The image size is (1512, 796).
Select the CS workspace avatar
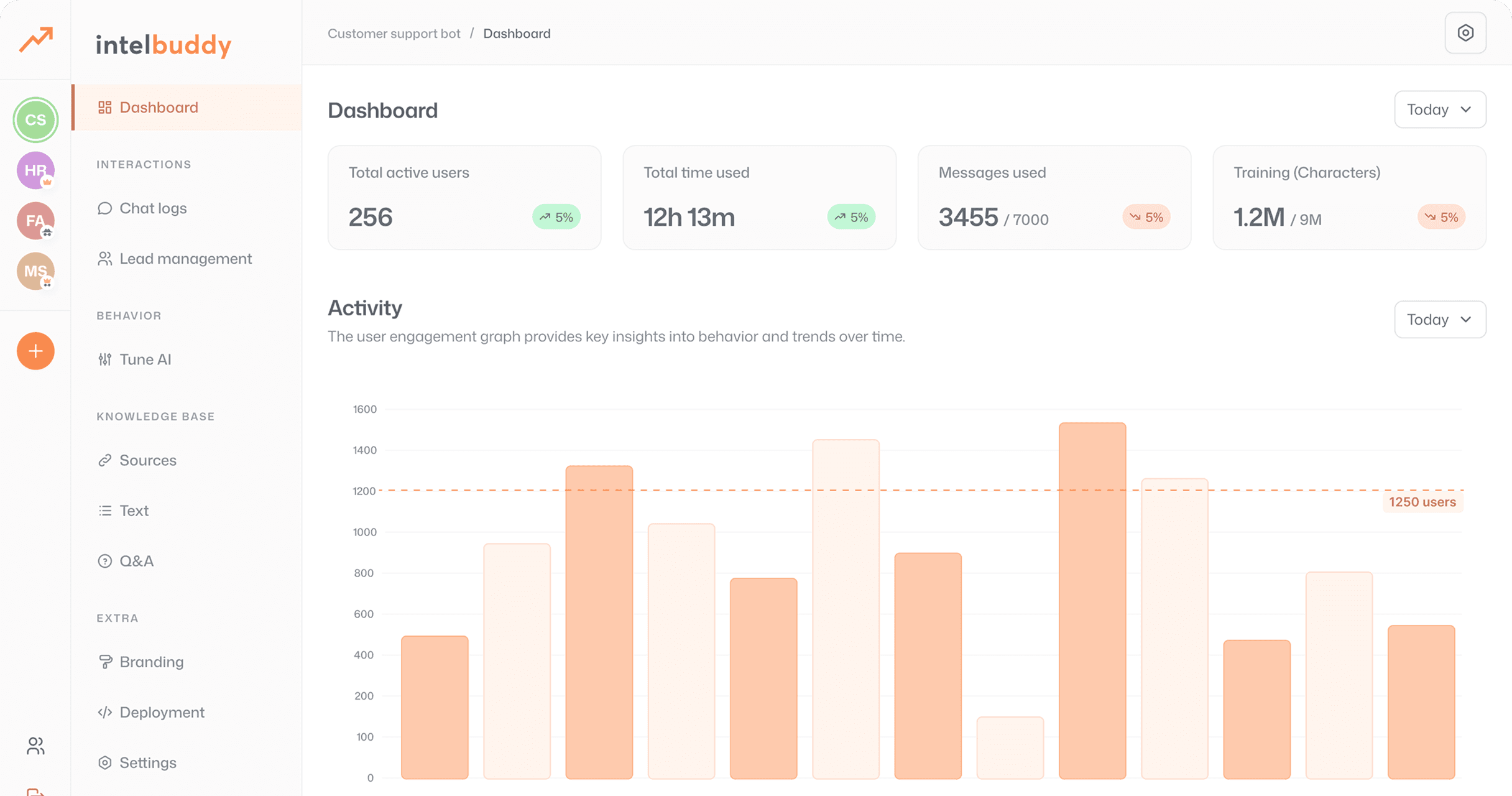coord(35,119)
